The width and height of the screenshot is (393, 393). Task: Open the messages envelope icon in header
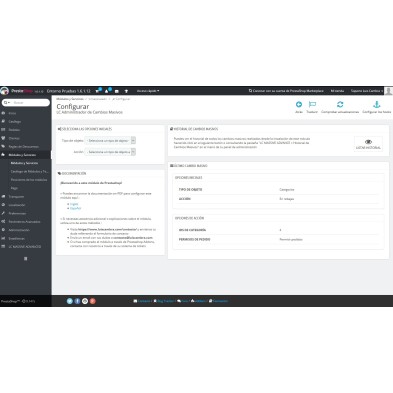point(117,91)
